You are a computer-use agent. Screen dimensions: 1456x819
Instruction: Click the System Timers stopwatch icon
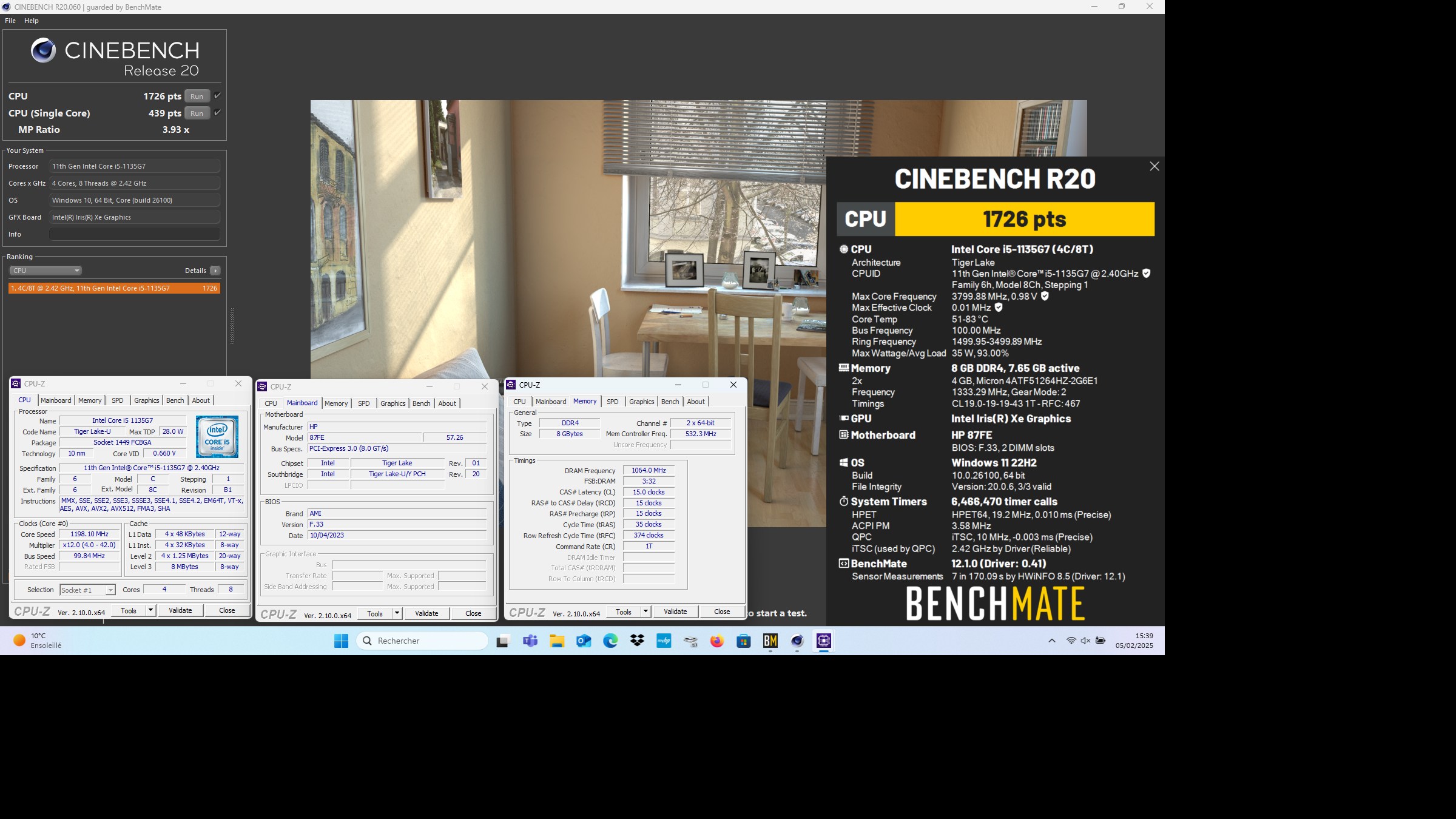click(x=844, y=501)
